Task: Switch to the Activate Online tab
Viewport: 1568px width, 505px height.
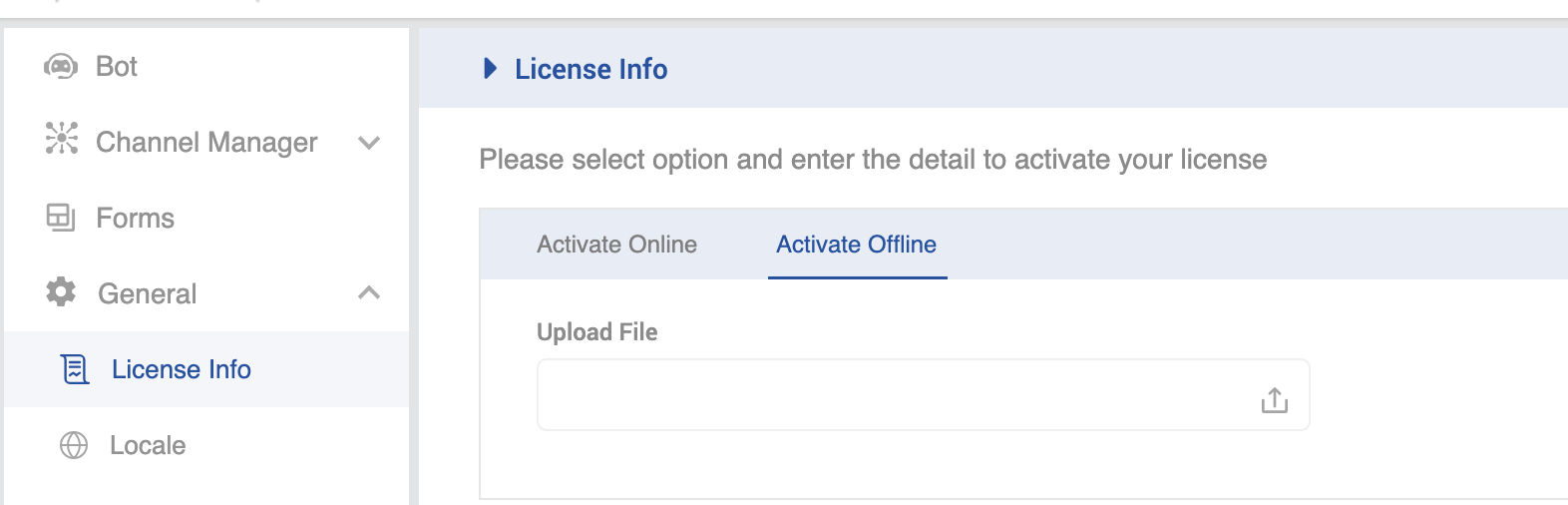Action: pos(616,245)
